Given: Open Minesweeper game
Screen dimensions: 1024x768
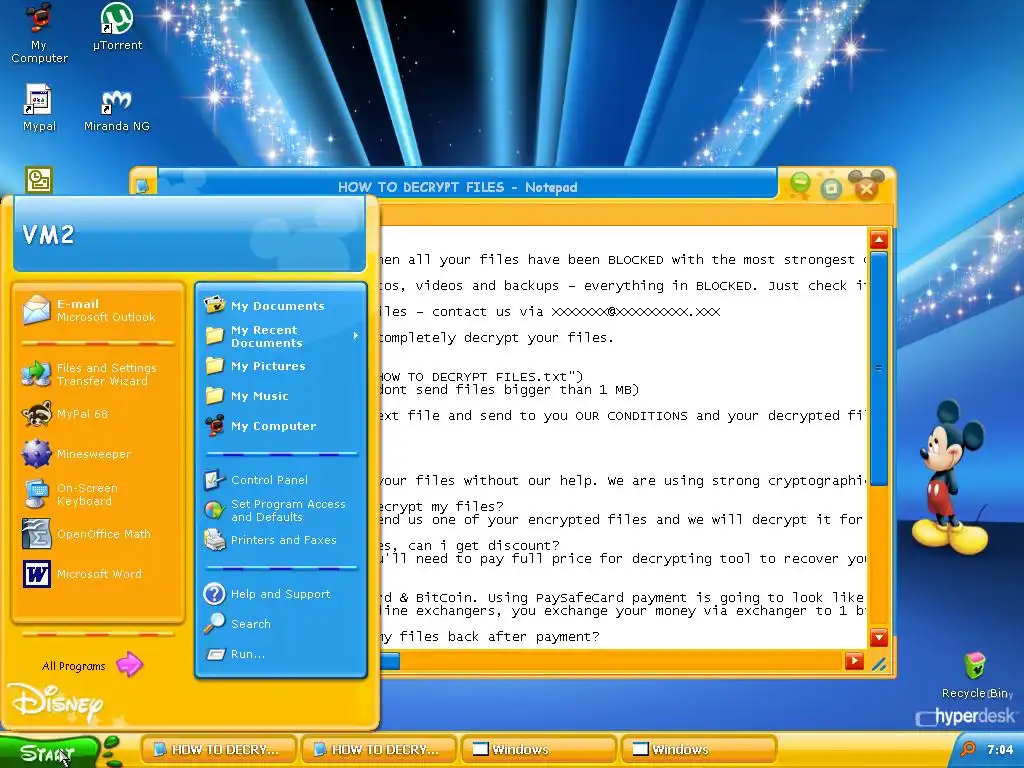Looking at the screenshot, I should pos(97,454).
